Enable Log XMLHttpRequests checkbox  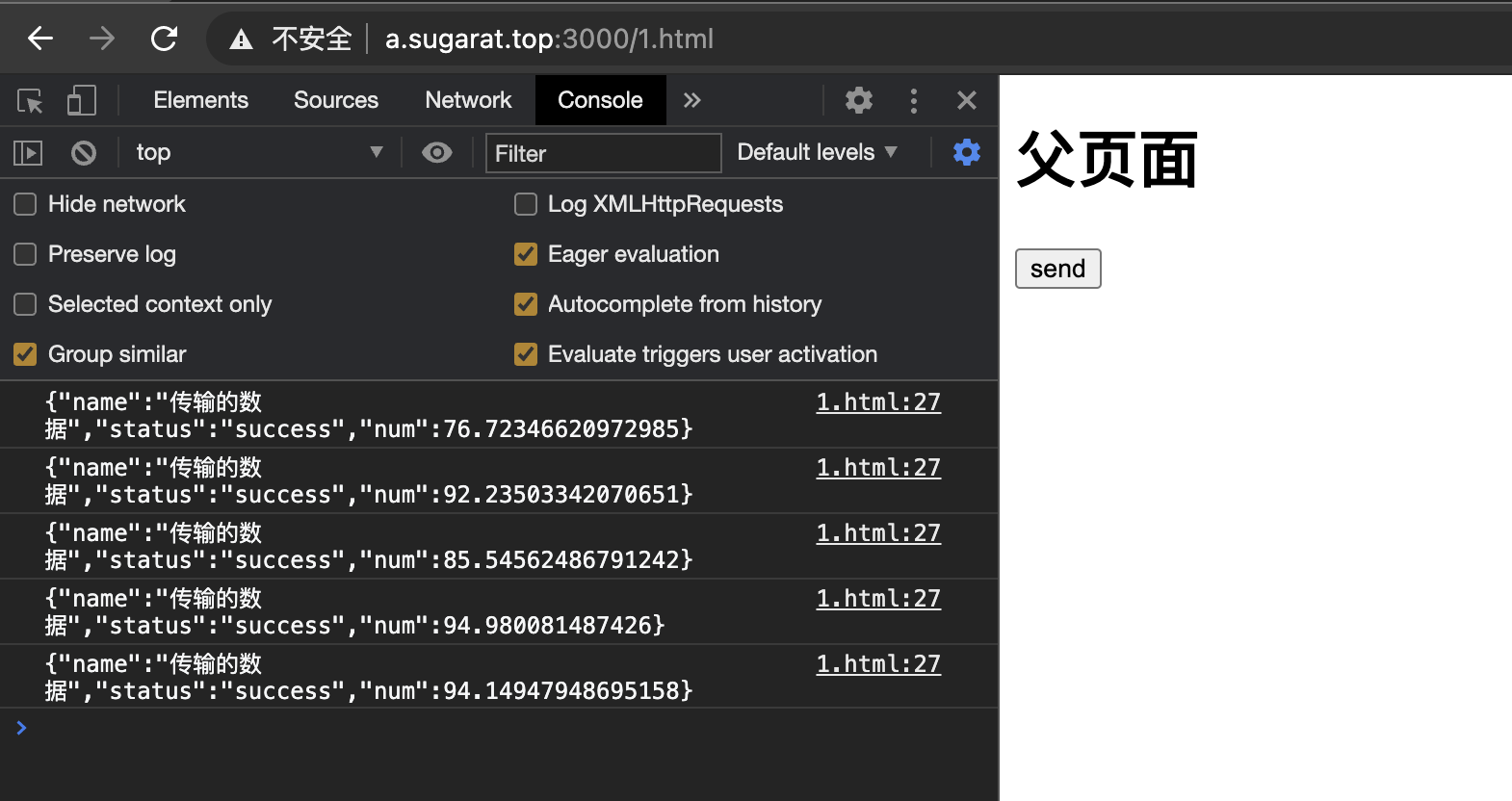coord(526,204)
